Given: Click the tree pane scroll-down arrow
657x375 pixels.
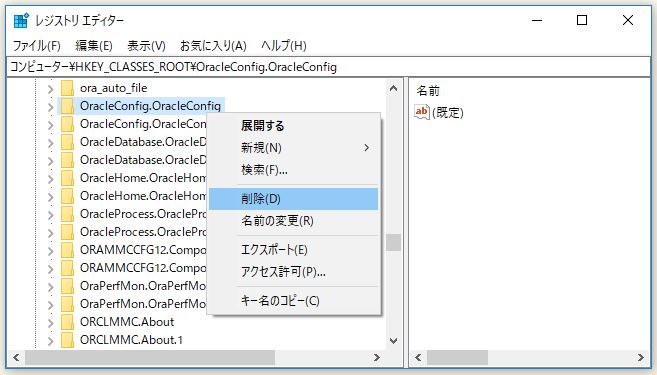Looking at the screenshot, I should coord(393,340).
